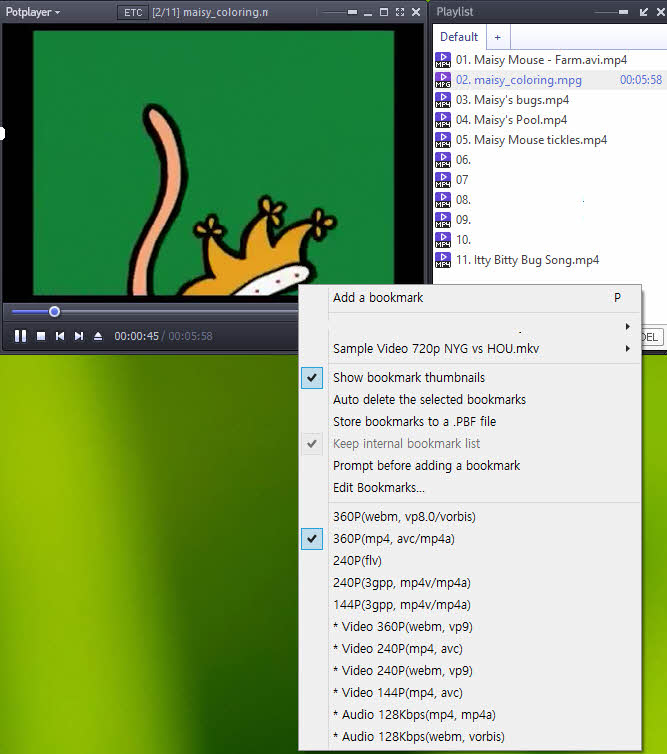
Task: Click the ETC button in title bar
Action: (x=133, y=13)
